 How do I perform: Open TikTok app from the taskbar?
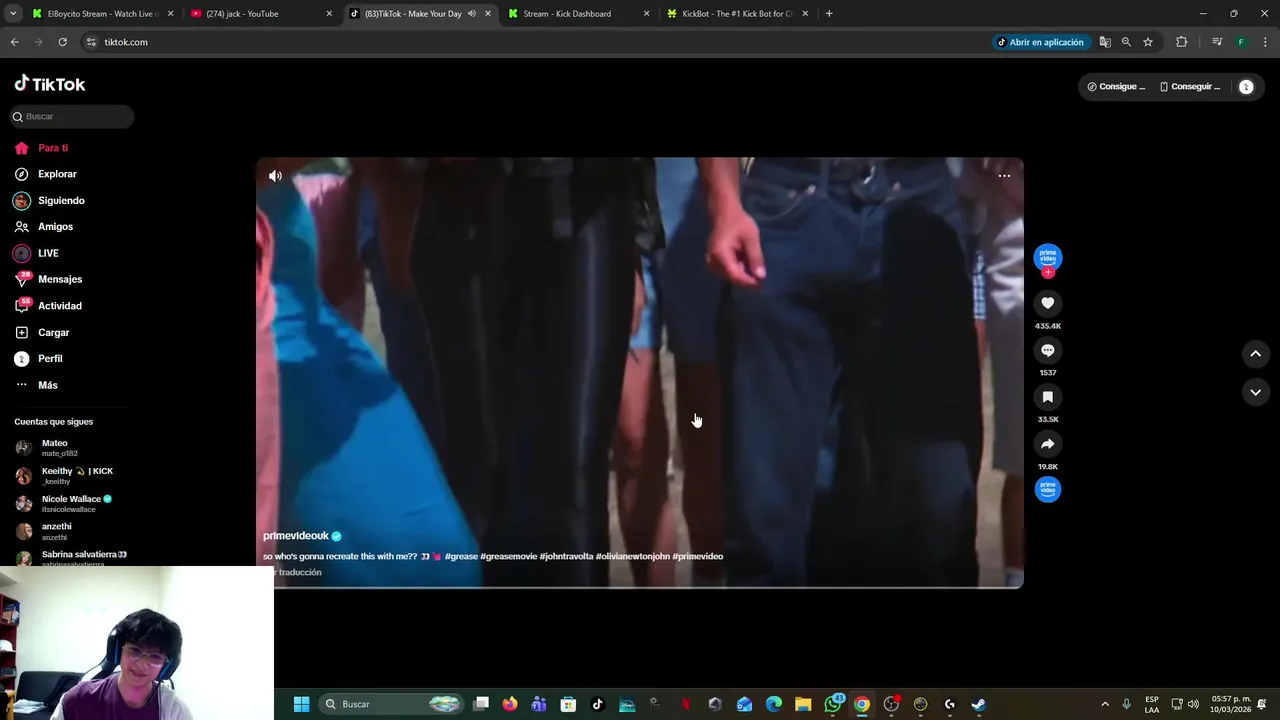pos(598,704)
